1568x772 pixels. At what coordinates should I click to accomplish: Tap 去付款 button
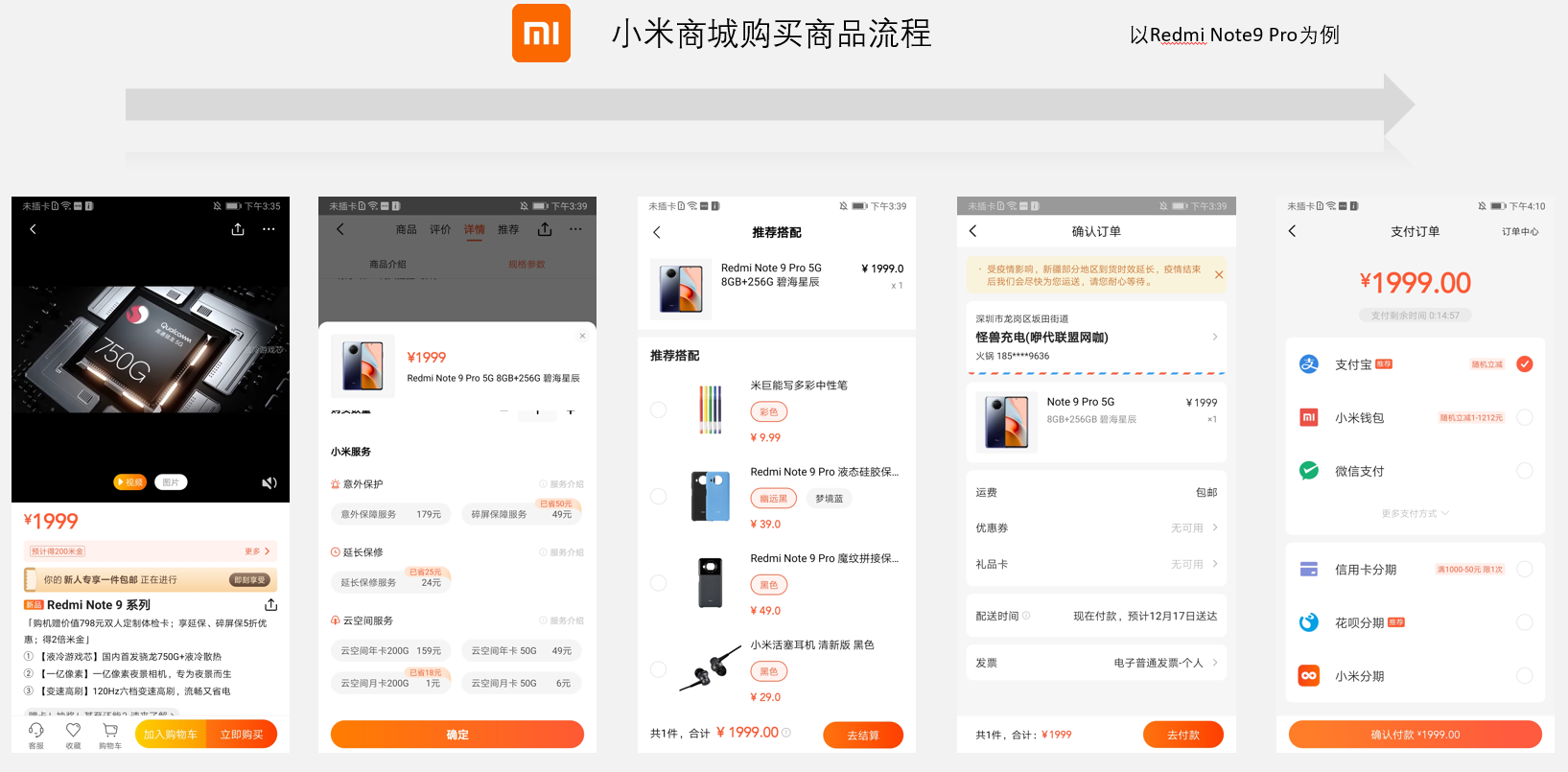1183,735
